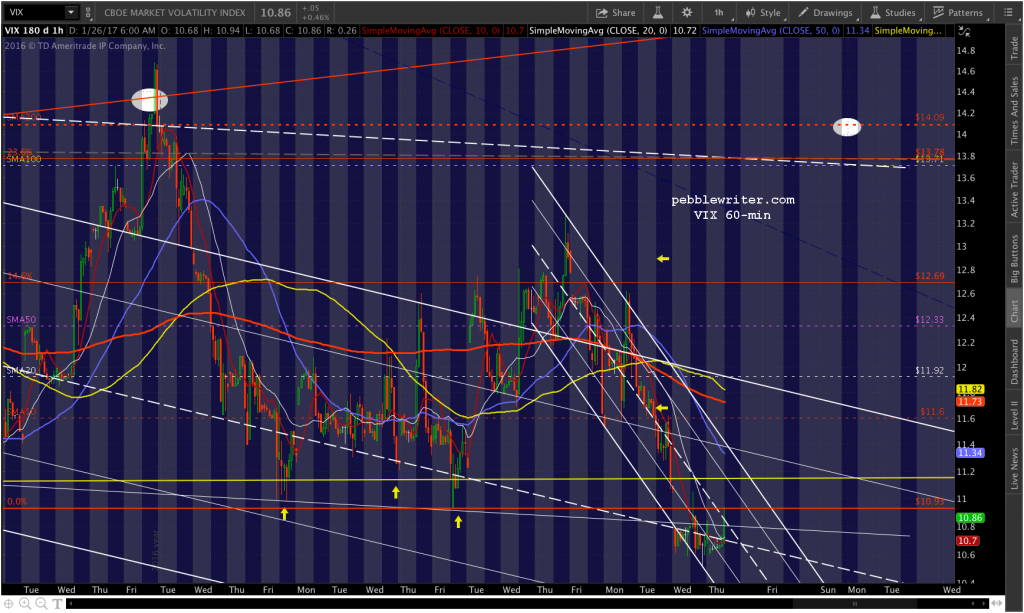Click the Share button

[616, 12]
